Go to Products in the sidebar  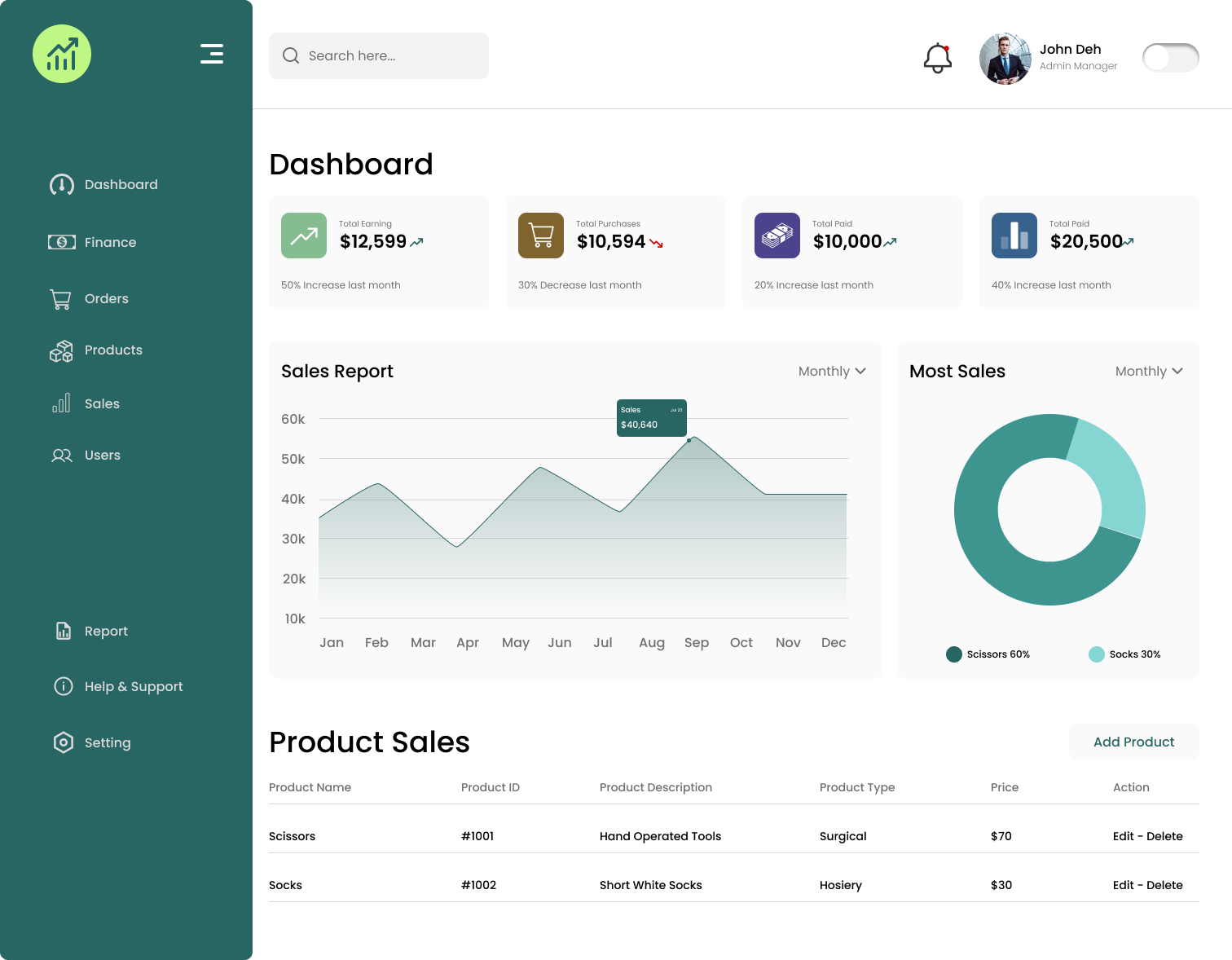(112, 350)
